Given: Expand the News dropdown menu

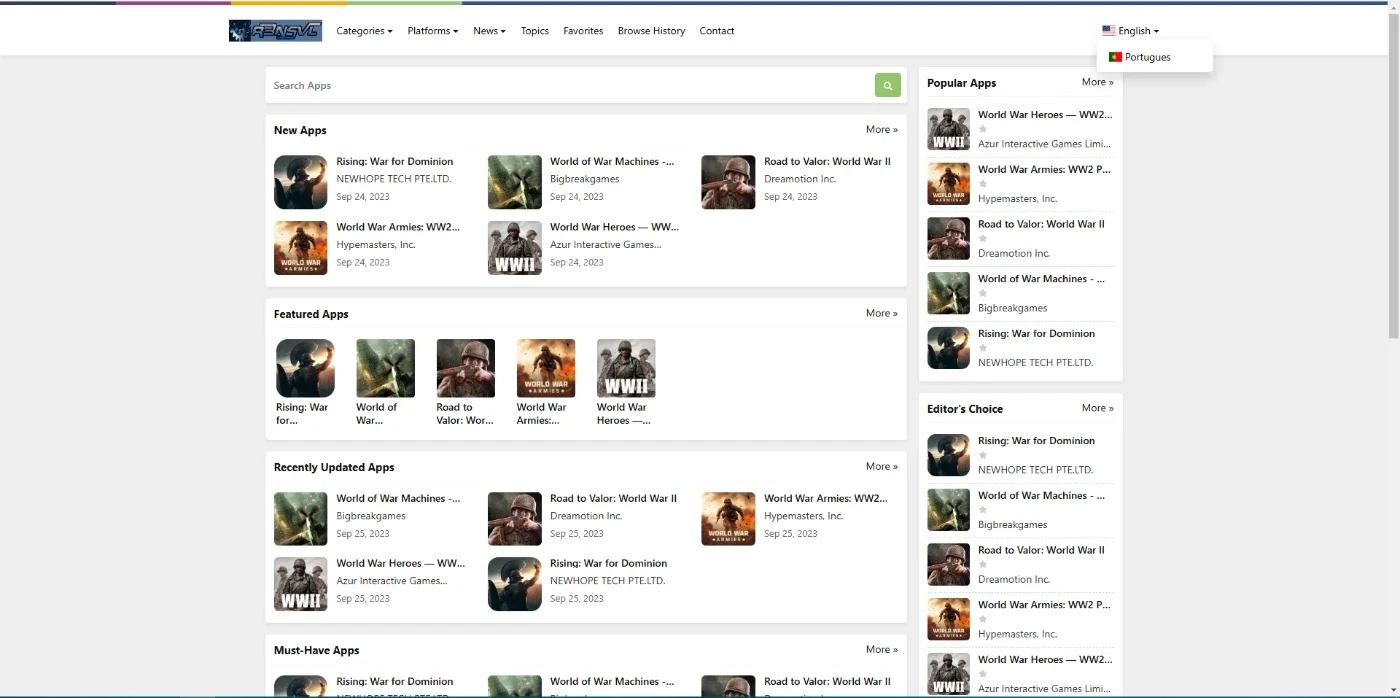Looking at the screenshot, I should [489, 31].
